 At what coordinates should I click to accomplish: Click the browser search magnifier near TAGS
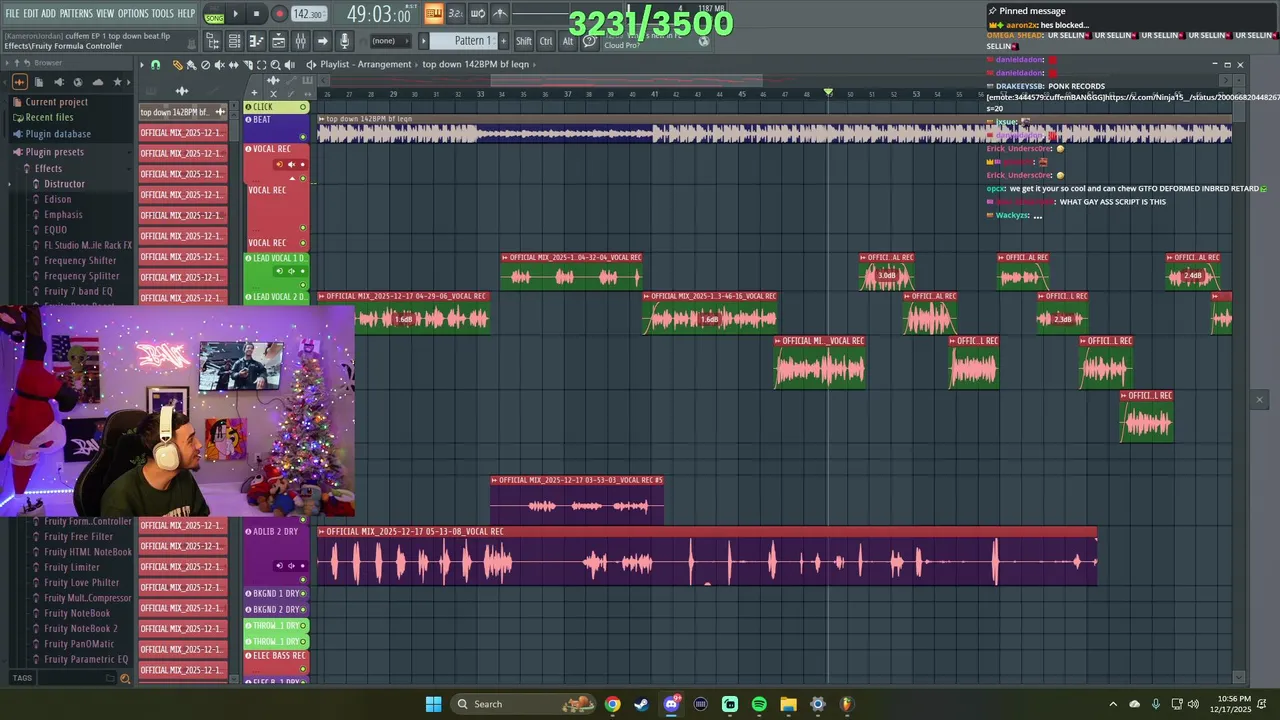(125, 678)
